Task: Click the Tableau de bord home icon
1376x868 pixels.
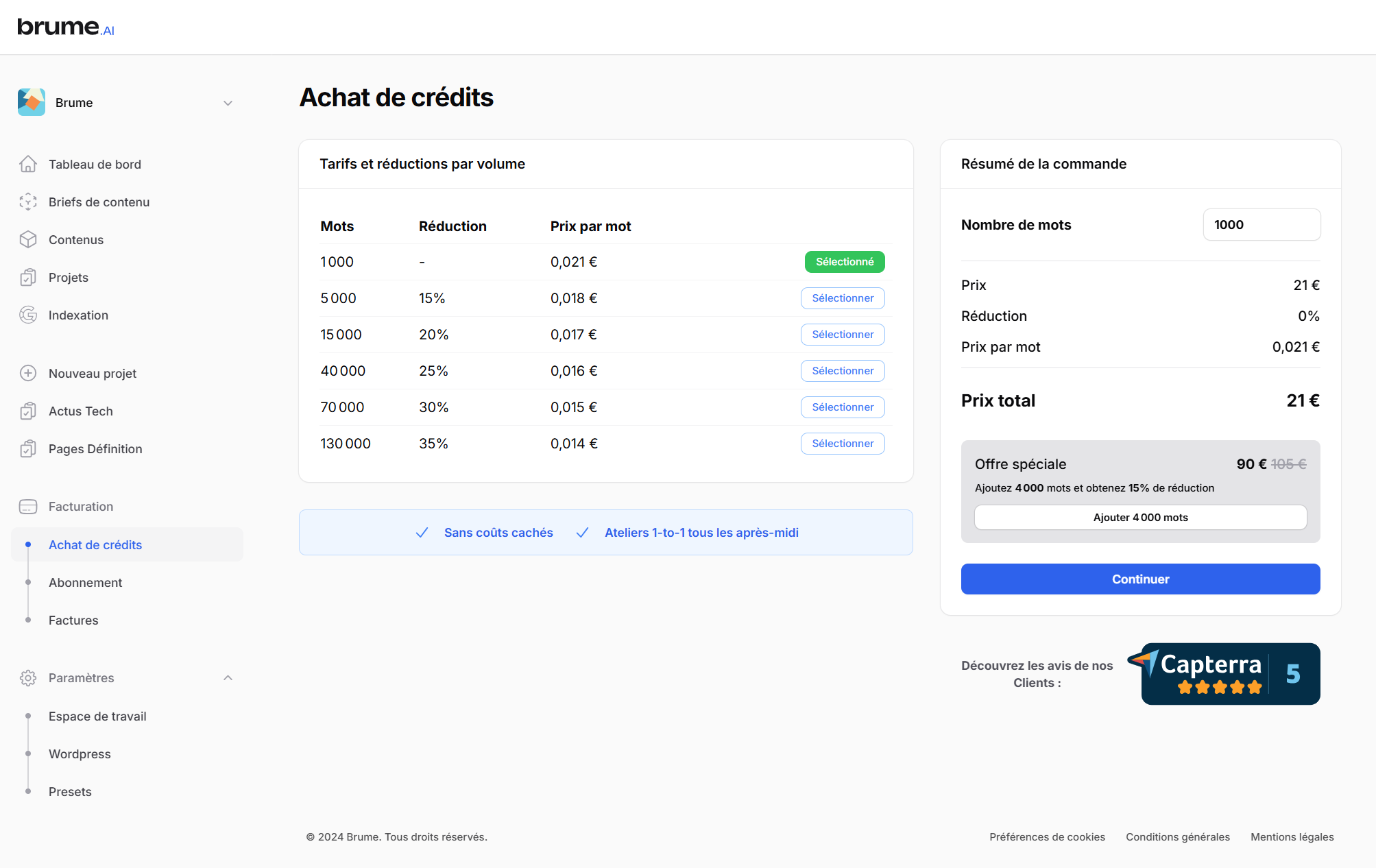Action: point(28,164)
